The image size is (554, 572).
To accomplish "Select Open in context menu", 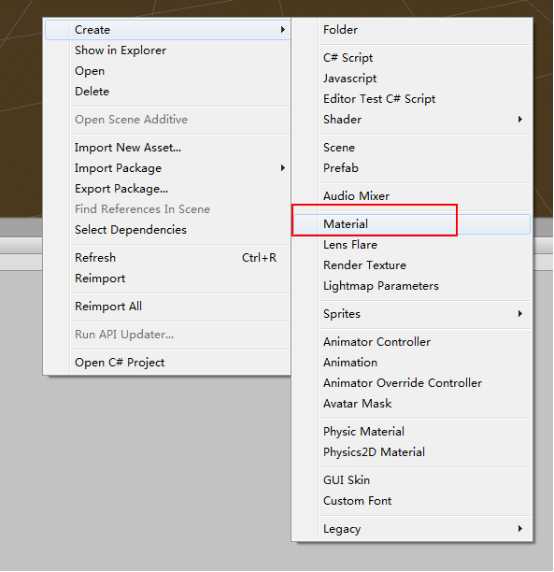I will tap(167, 71).
